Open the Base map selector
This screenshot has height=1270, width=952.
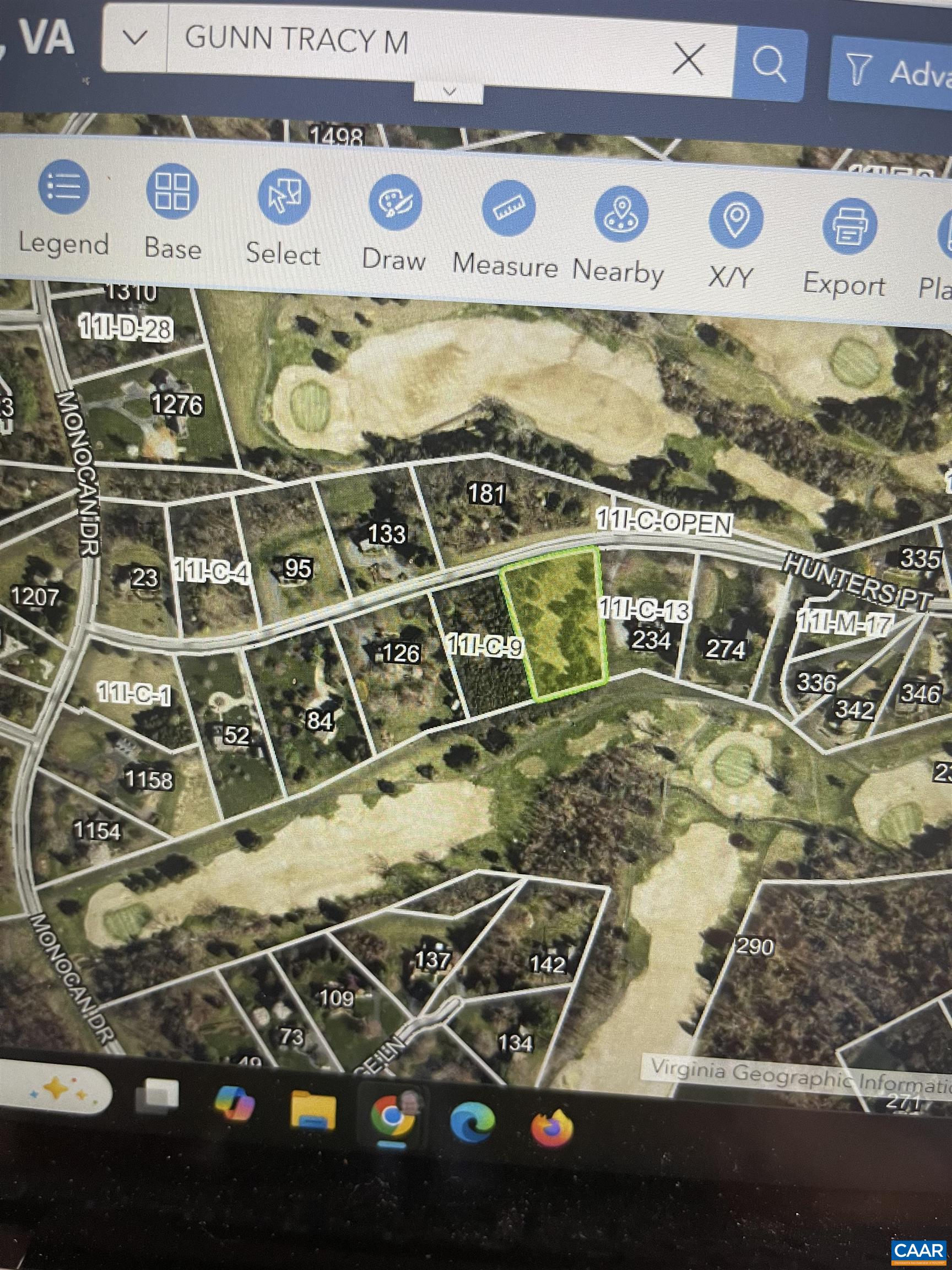tap(172, 192)
